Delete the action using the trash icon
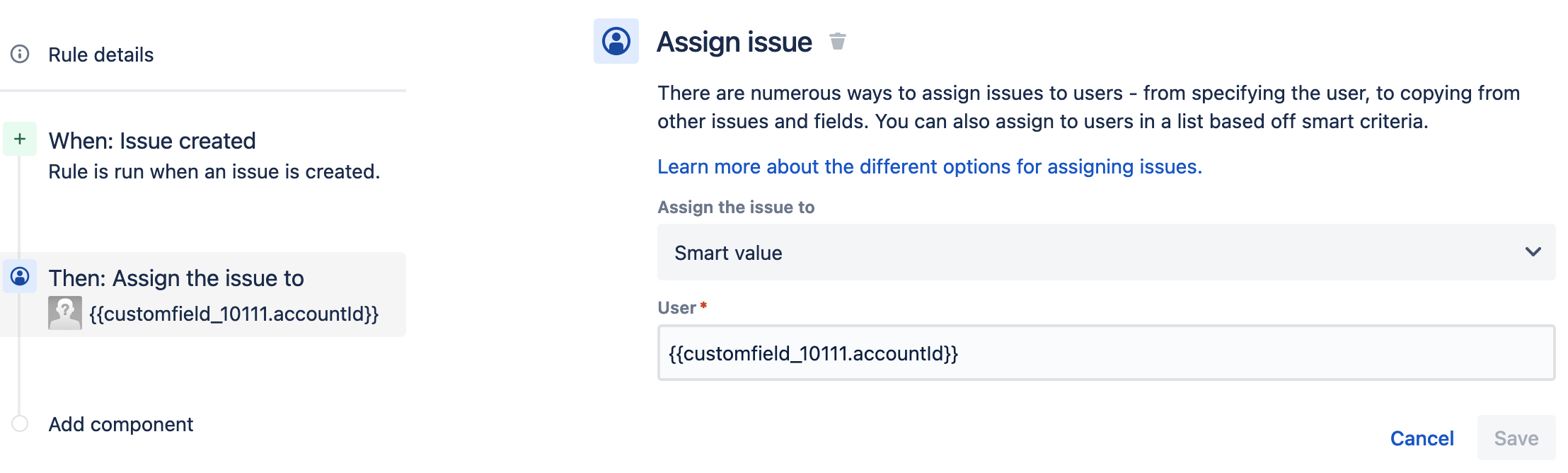1568x473 pixels. click(x=837, y=42)
